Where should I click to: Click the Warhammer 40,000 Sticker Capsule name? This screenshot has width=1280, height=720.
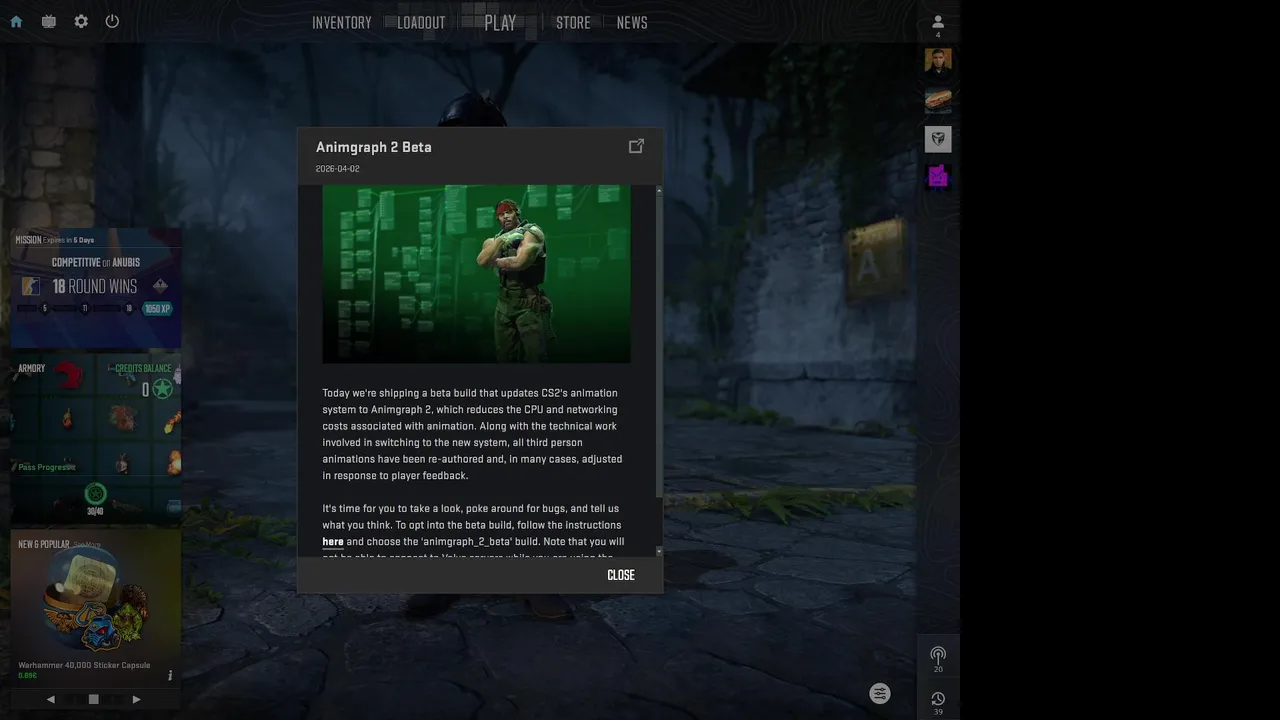point(84,665)
